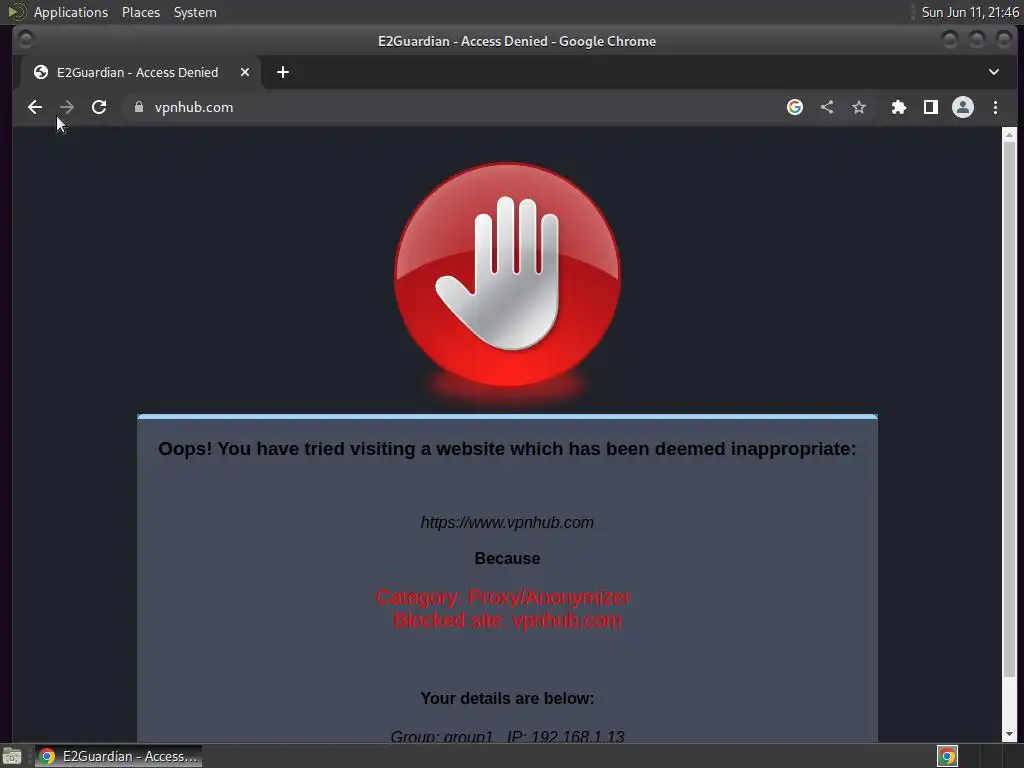1024x768 pixels.
Task: Focus the address bar showing vpnhub.com
Action: tap(451, 107)
